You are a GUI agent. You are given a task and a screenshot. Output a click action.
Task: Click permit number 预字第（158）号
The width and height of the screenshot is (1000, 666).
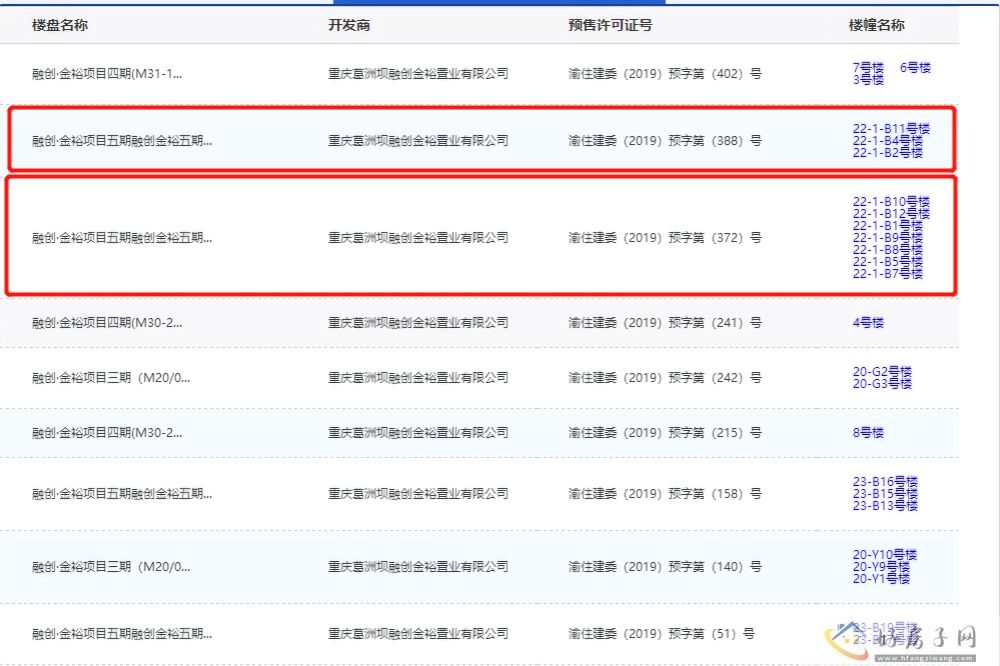[665, 494]
